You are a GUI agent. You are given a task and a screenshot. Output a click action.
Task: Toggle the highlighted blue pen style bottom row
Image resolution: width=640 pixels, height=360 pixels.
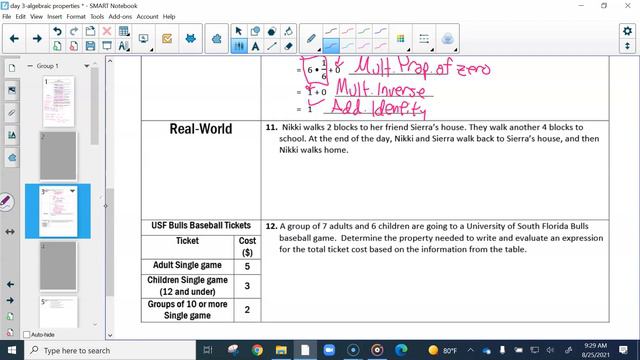coord(331,46)
